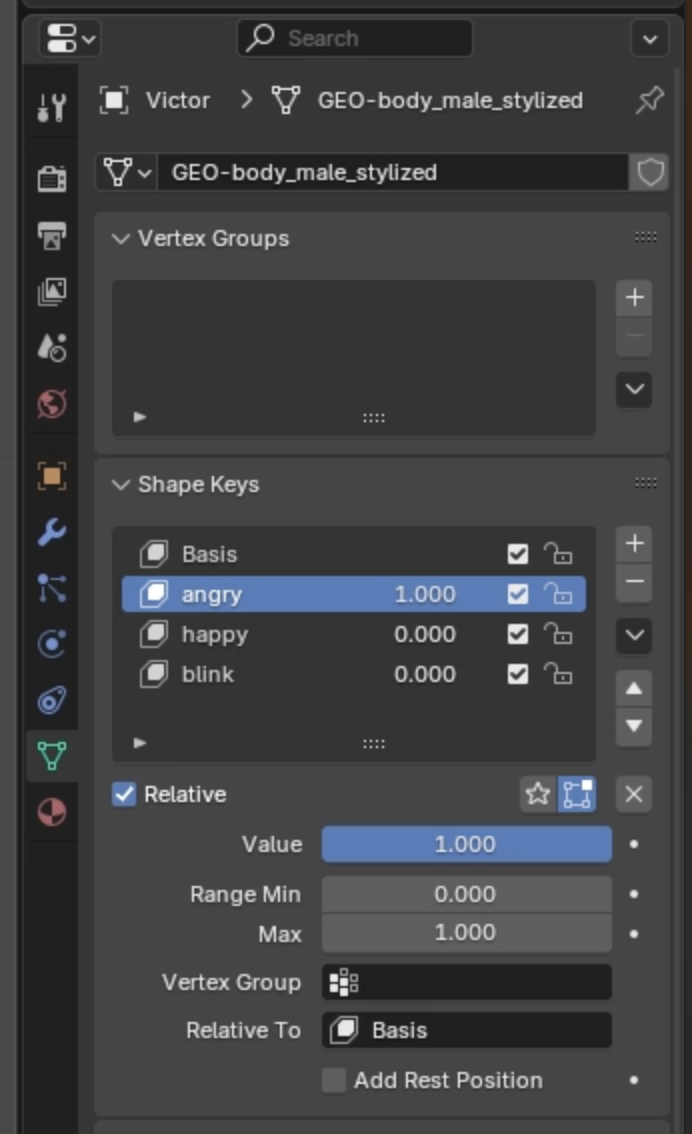
Task: Click the Range Min slider field
Action: 466,894
